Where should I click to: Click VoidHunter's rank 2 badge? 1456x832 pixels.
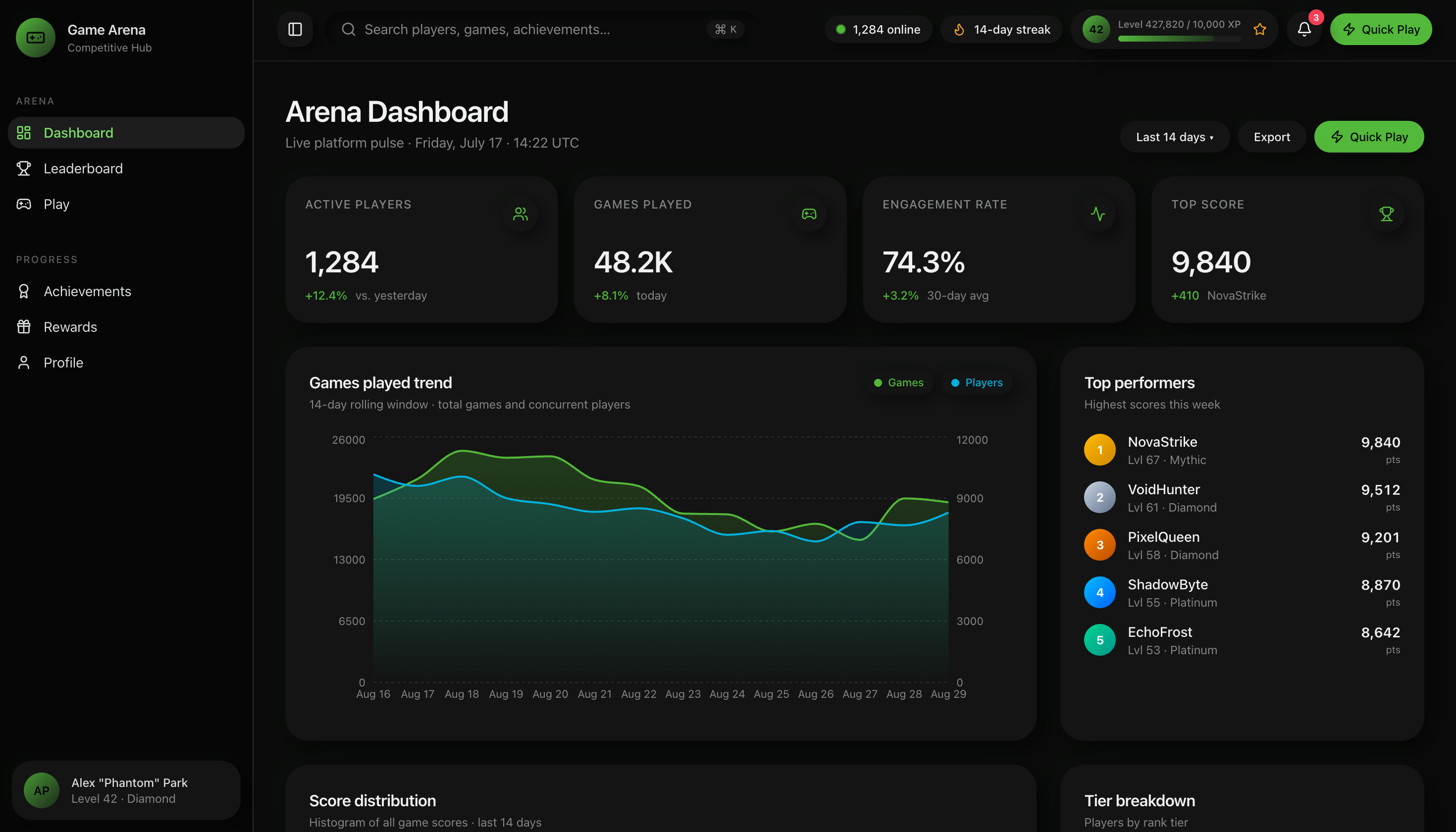point(1099,497)
